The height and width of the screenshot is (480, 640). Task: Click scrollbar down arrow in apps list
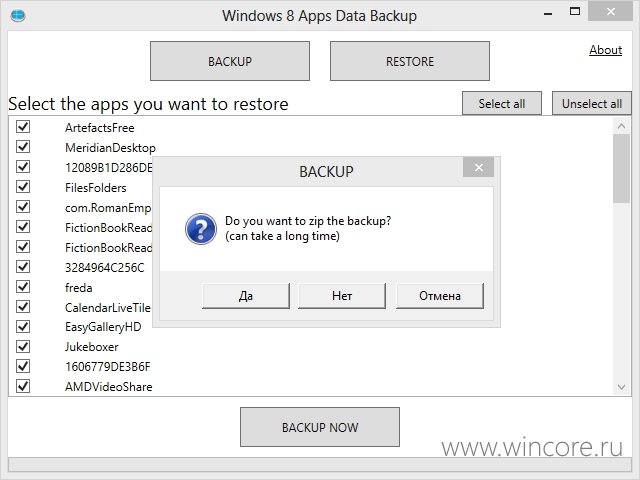(x=621, y=387)
